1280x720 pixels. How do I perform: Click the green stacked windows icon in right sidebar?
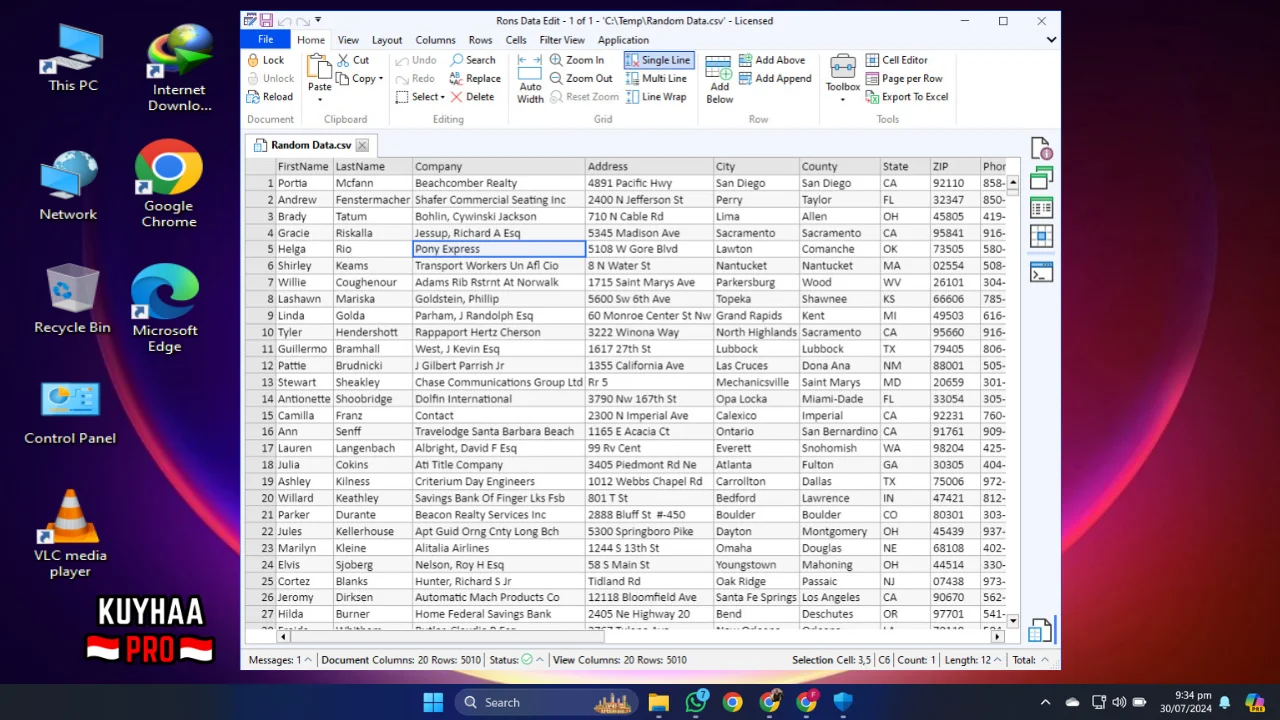(x=1041, y=178)
